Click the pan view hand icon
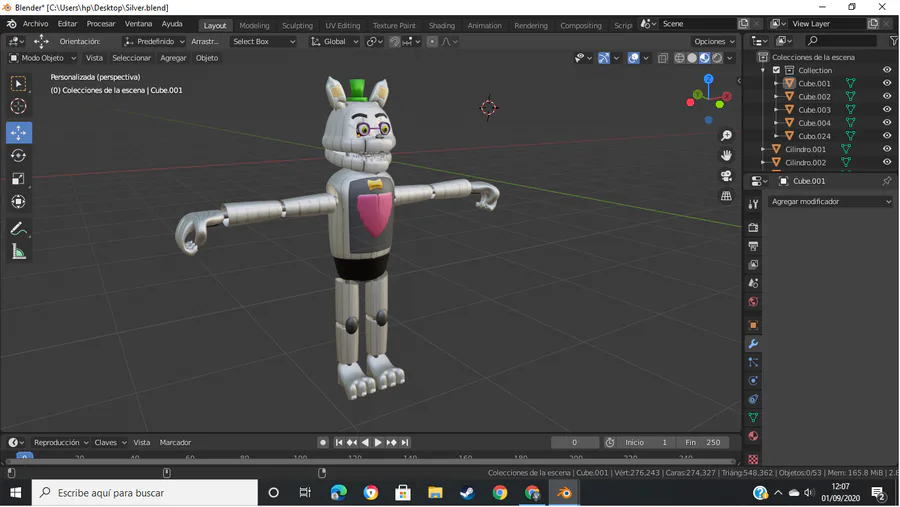Screen dimensions: 900x507 [x=726, y=156]
